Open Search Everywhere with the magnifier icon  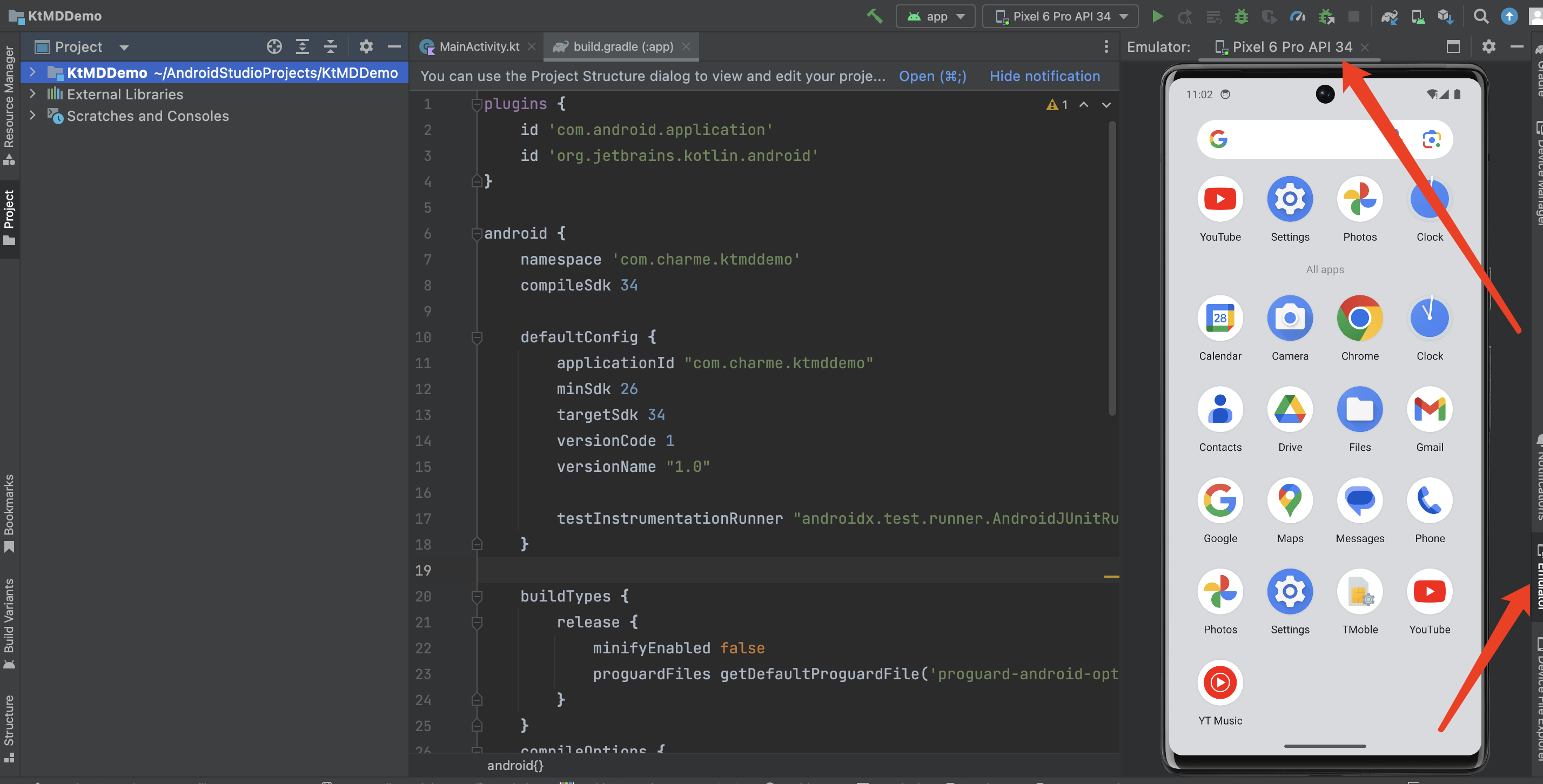[1481, 16]
